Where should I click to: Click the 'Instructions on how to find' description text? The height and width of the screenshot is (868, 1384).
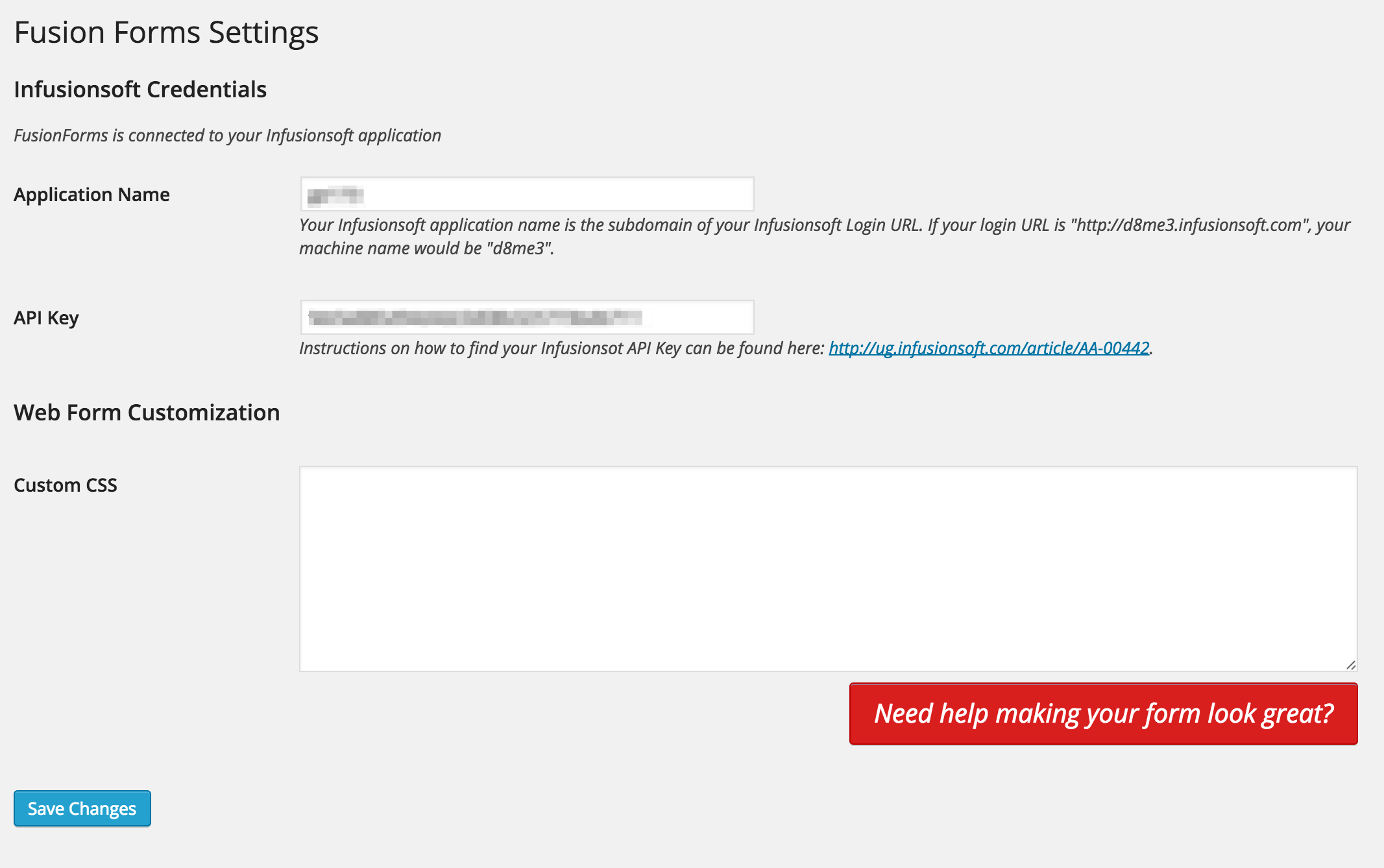click(561, 348)
